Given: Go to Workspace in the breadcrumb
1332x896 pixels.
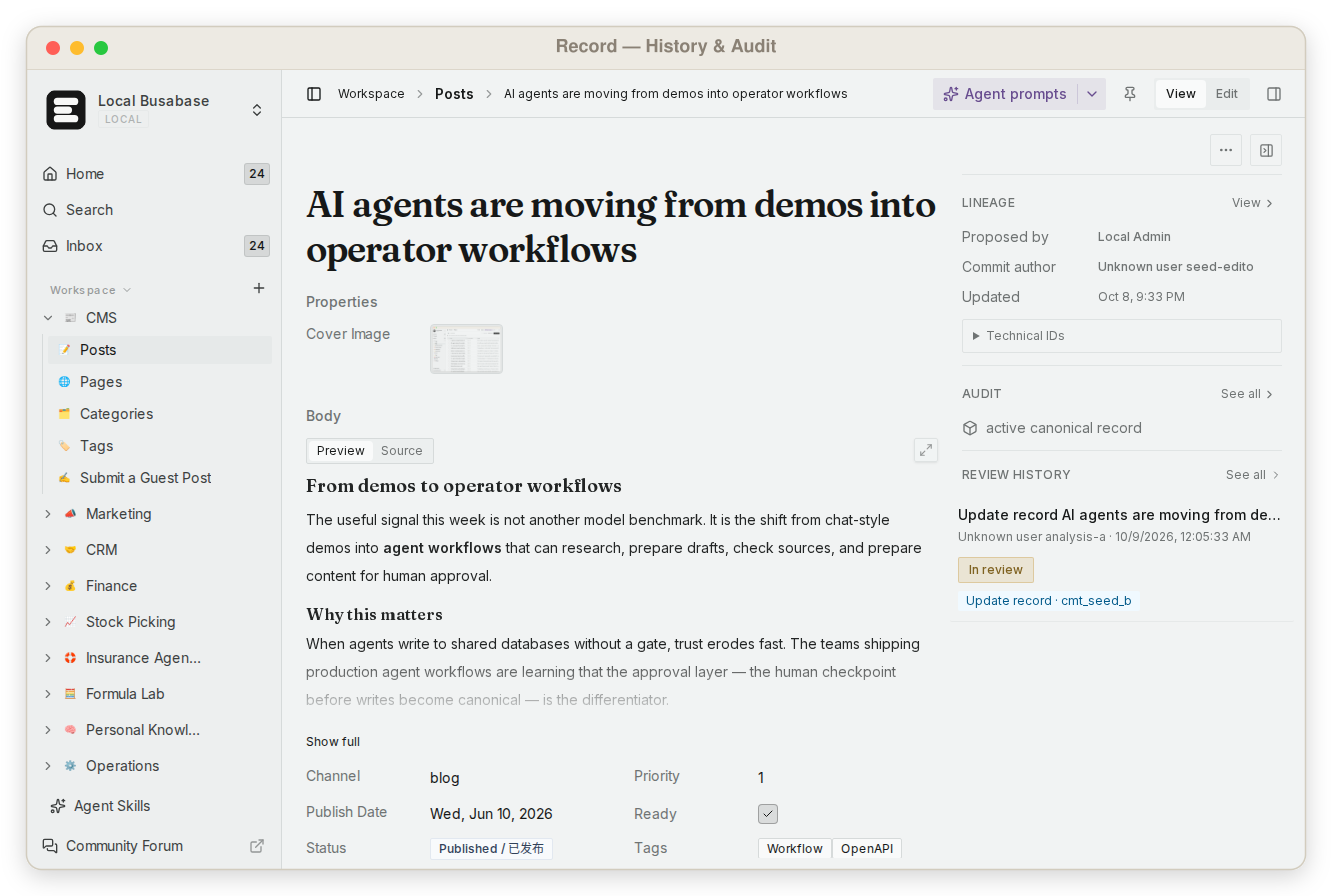Looking at the screenshot, I should 371,94.
